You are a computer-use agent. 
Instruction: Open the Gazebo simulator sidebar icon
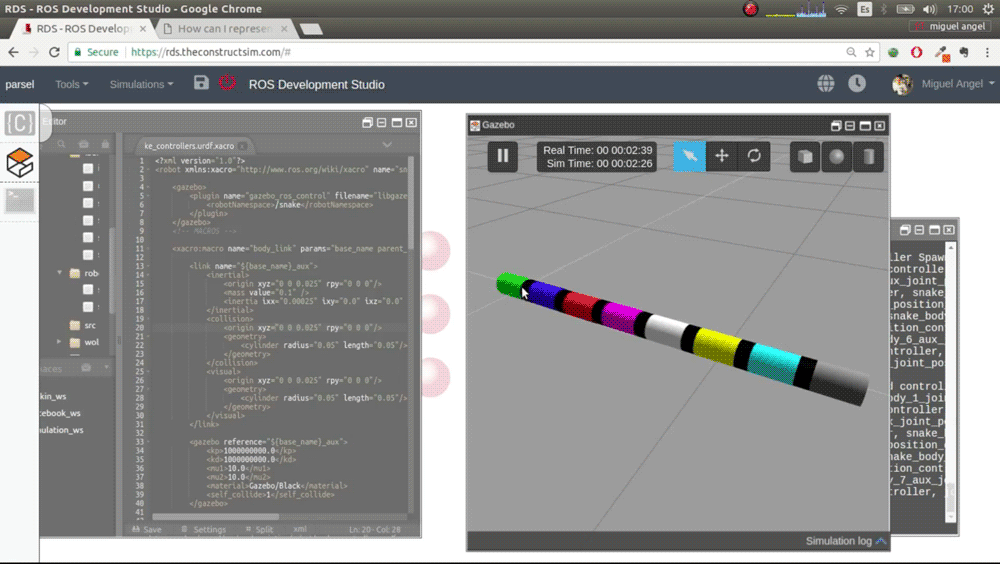point(19,163)
